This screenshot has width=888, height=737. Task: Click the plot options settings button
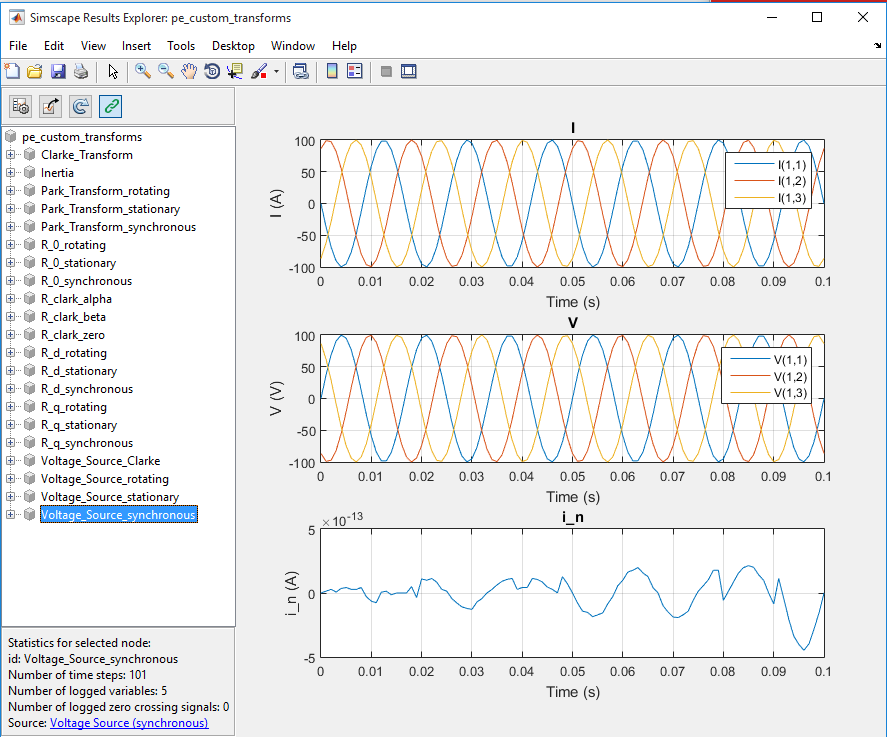[x=21, y=105]
